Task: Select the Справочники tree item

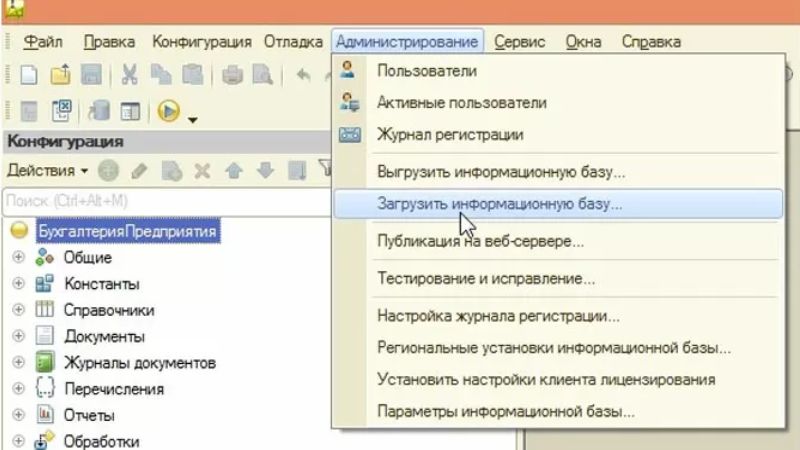Action: (x=109, y=310)
